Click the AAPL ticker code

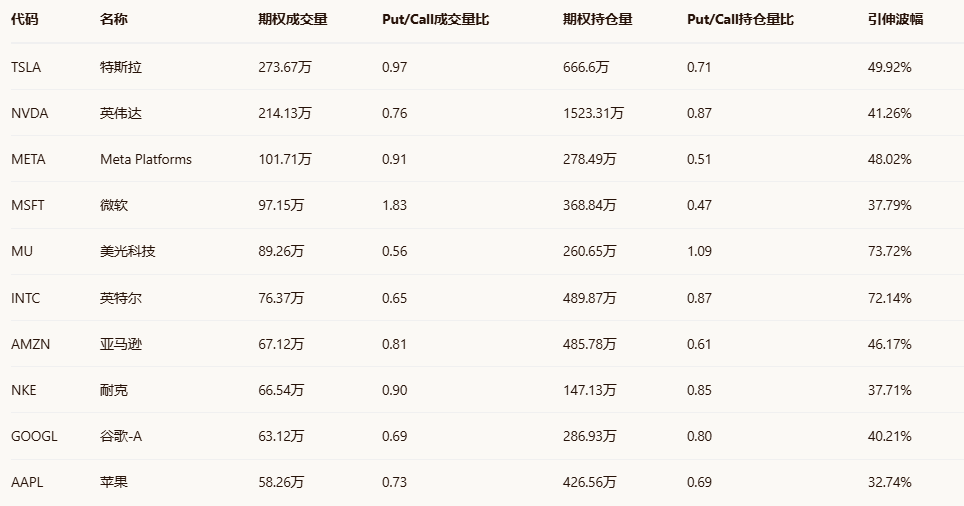coord(28,482)
